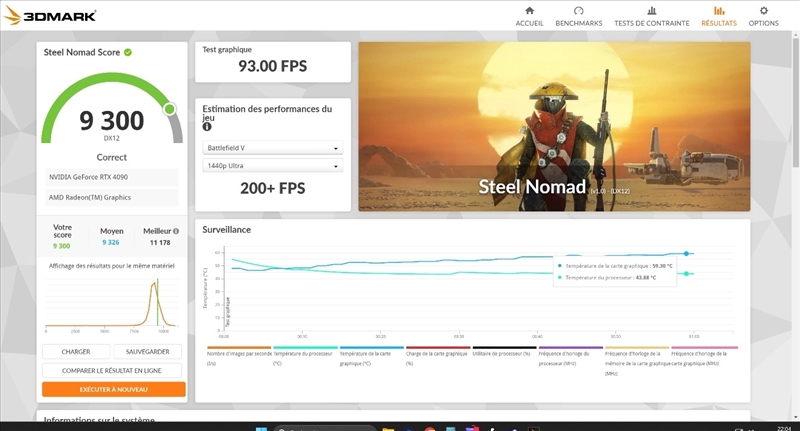Viewport: 800px width, 431px height.
Task: Click Affichage des résultats pour le même matériel
Action: click(x=112, y=266)
